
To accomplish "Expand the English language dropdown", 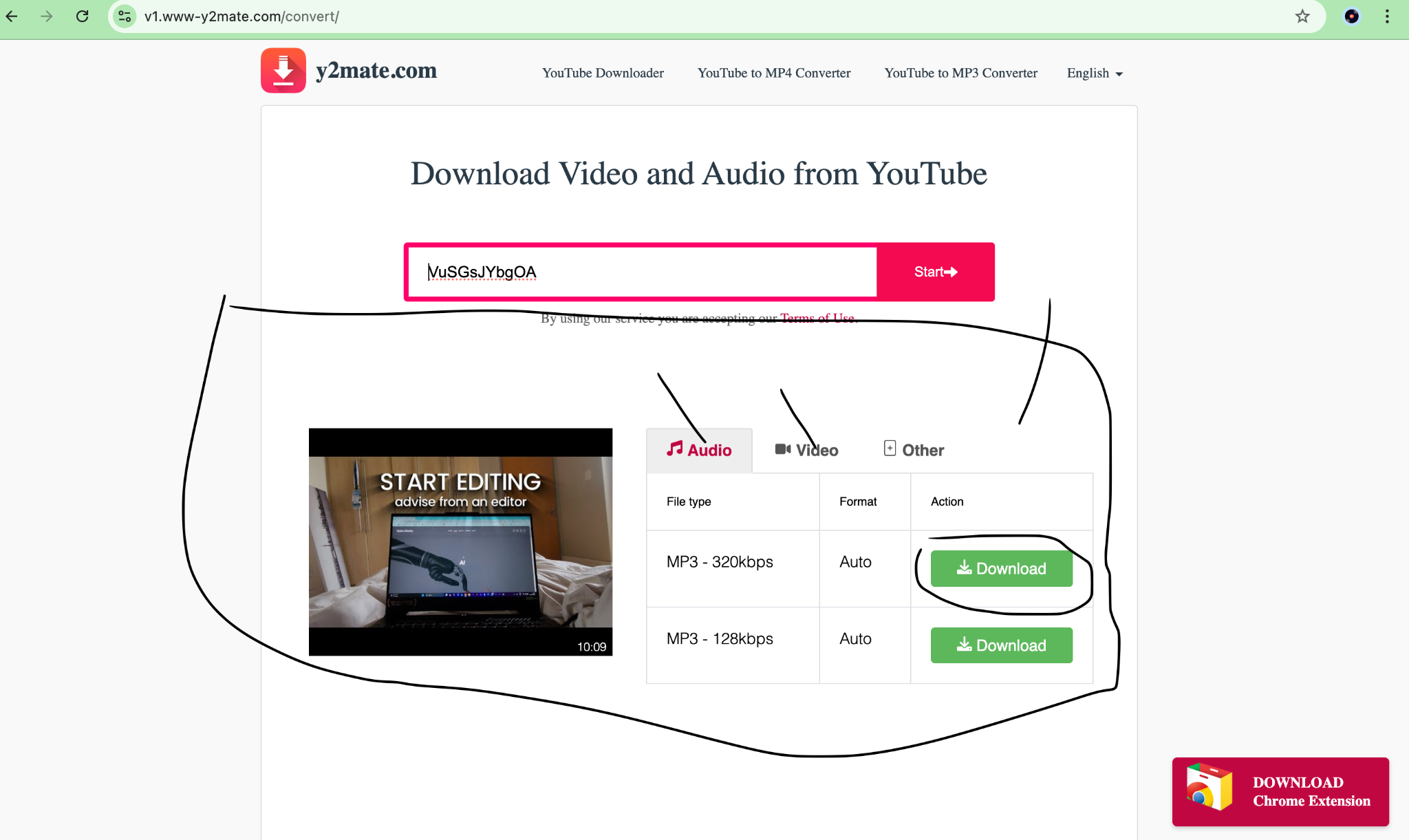I will pyautogui.click(x=1095, y=73).
